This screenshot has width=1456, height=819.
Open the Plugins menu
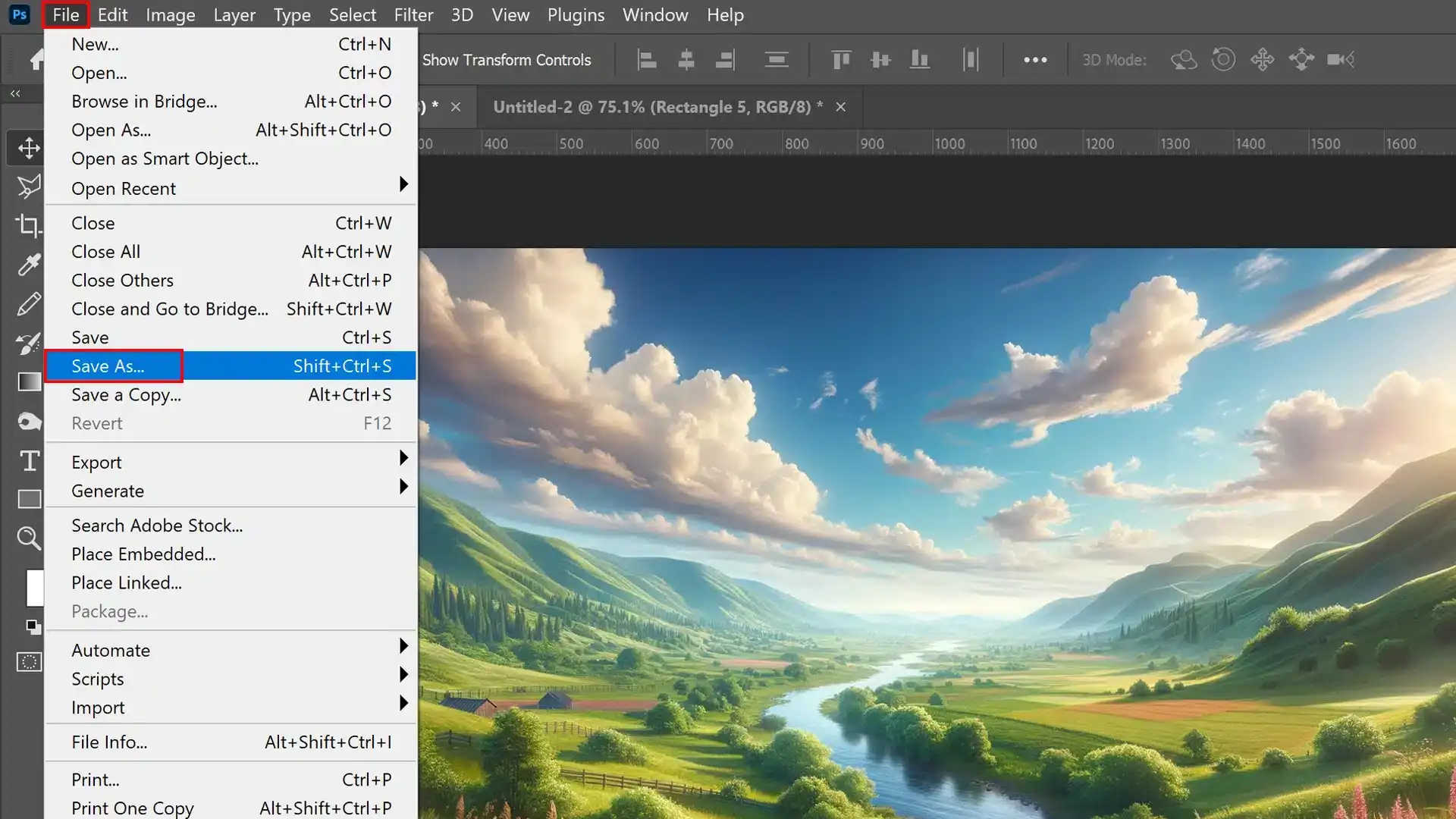coord(576,15)
